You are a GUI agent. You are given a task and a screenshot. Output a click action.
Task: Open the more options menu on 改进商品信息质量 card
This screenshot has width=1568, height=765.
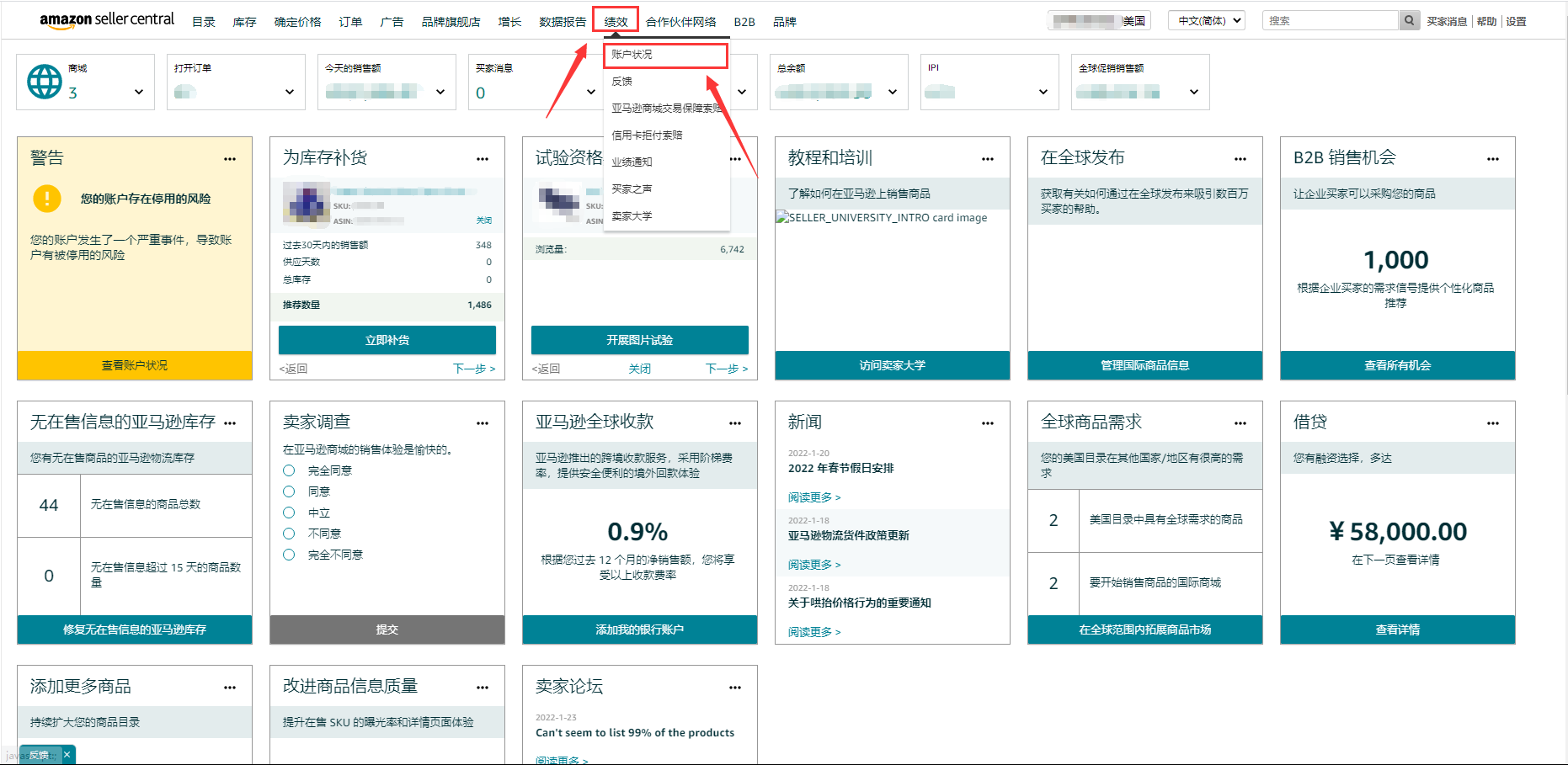483,688
